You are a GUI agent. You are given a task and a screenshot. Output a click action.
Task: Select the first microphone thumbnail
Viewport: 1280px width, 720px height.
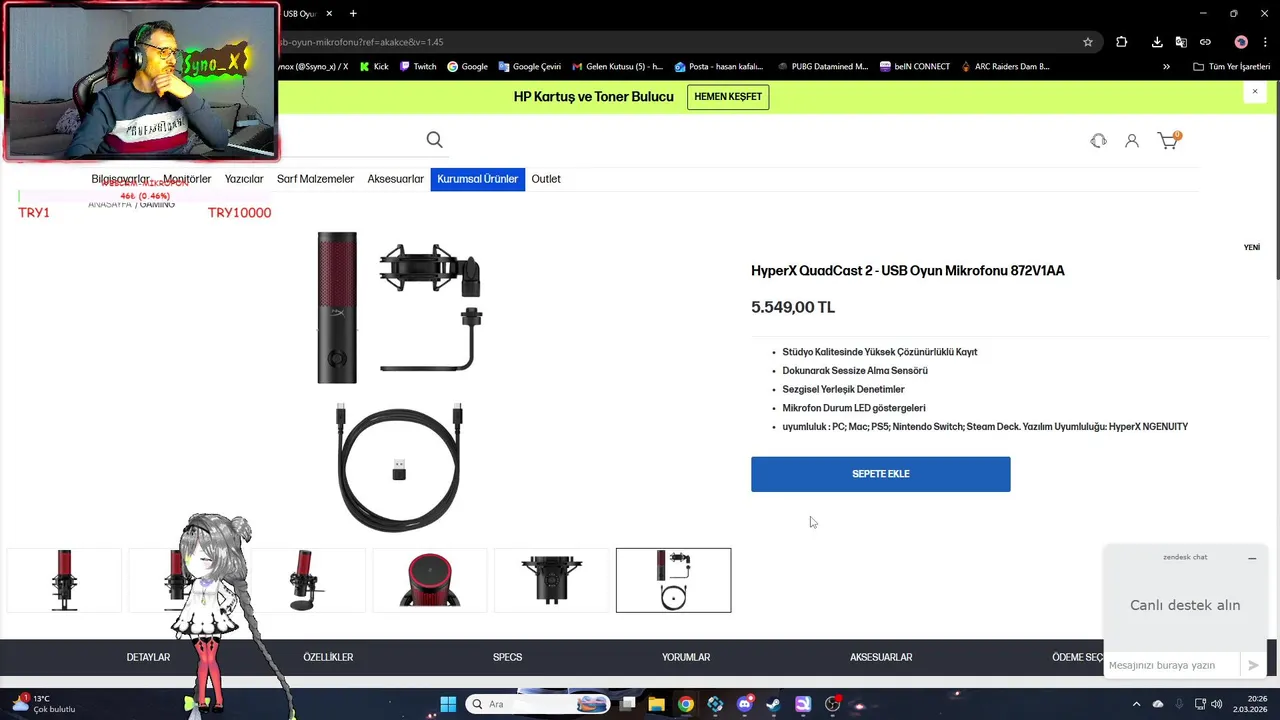64,580
